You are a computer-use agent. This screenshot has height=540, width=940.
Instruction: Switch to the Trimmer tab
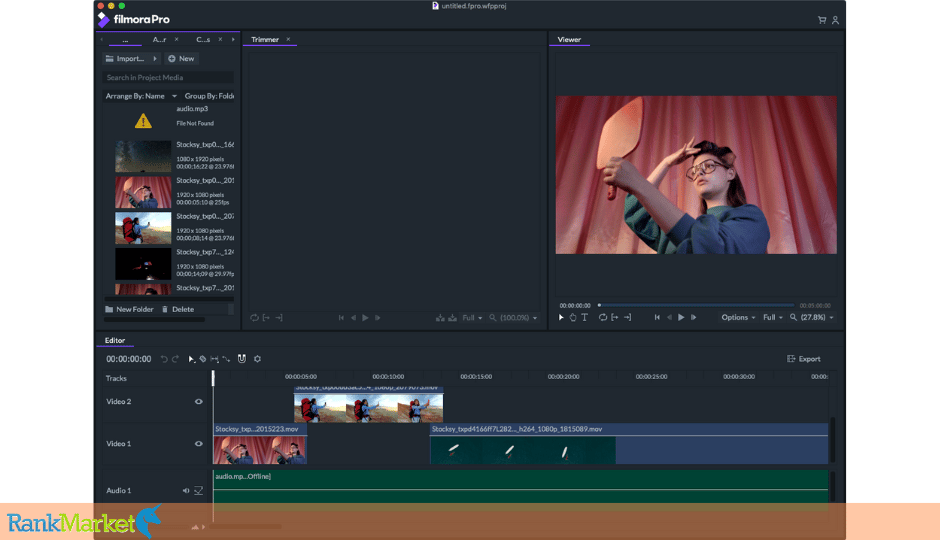click(265, 40)
